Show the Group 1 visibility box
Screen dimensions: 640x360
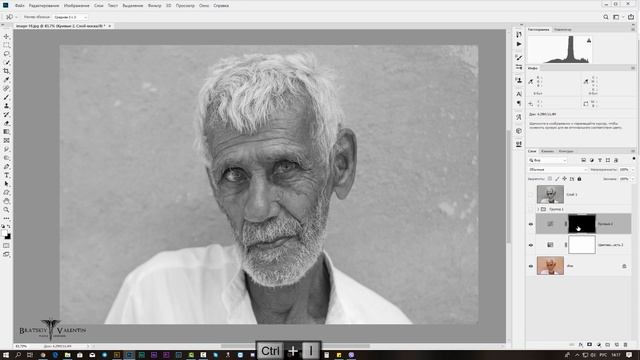point(531,209)
